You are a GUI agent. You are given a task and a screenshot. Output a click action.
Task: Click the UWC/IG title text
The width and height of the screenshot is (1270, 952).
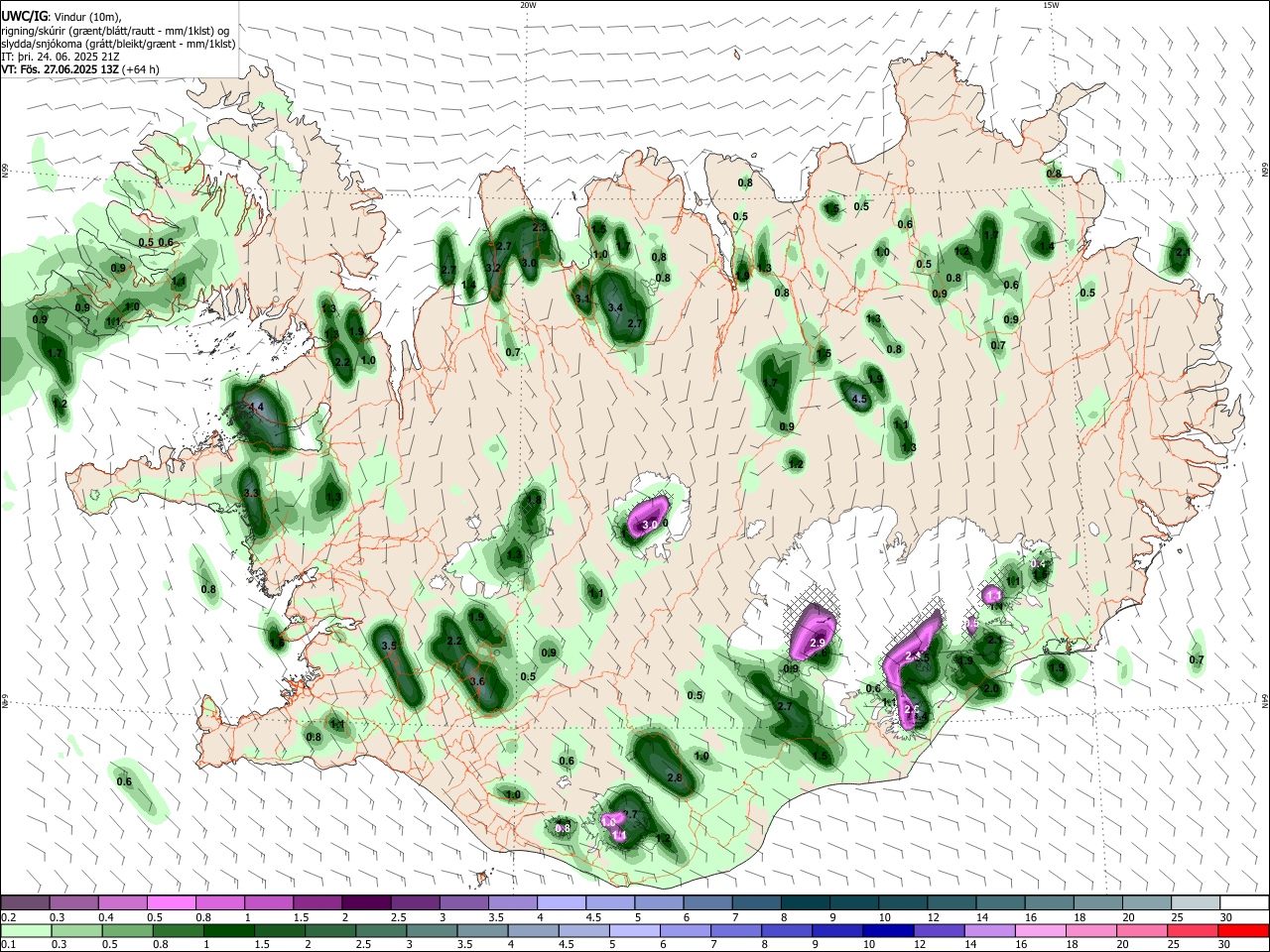[24, 17]
